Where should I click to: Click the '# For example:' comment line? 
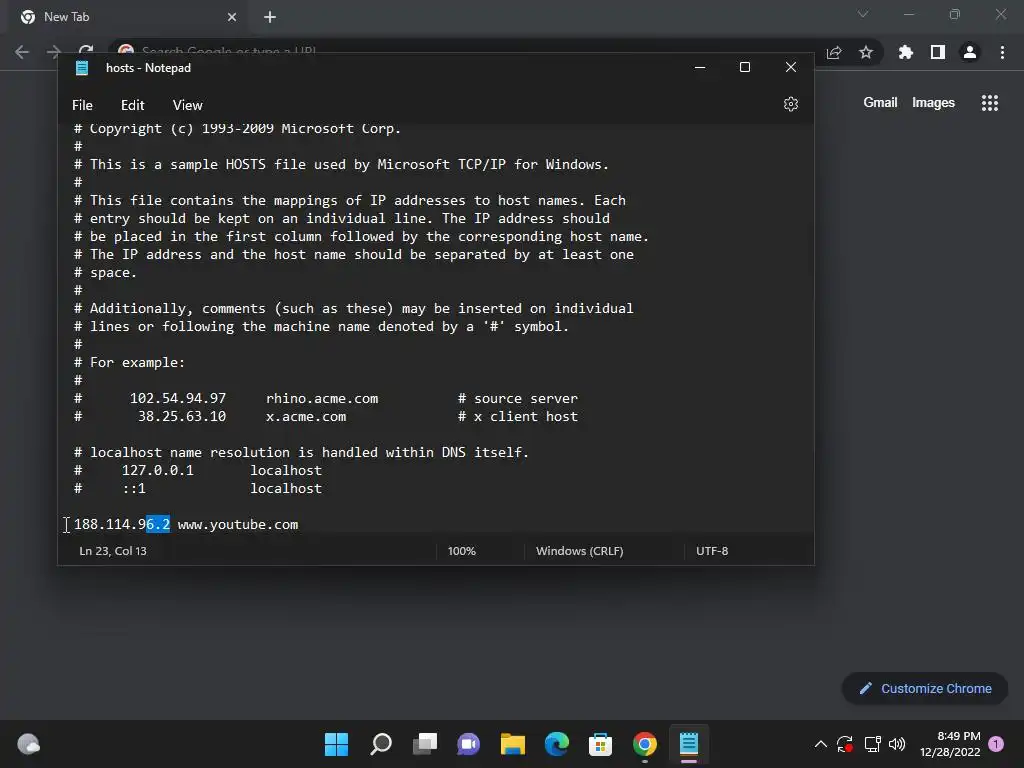(x=129, y=362)
